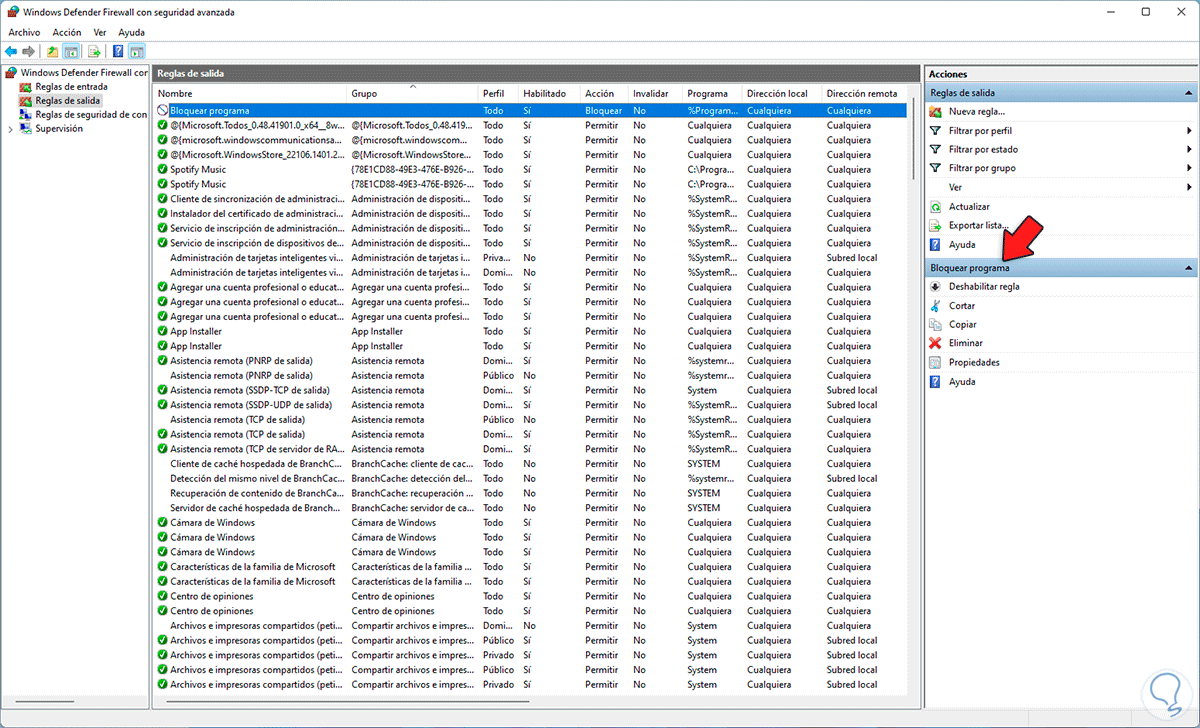Image resolution: width=1200 pixels, height=728 pixels.
Task: Sort by the Nombre column header
Action: (251, 93)
